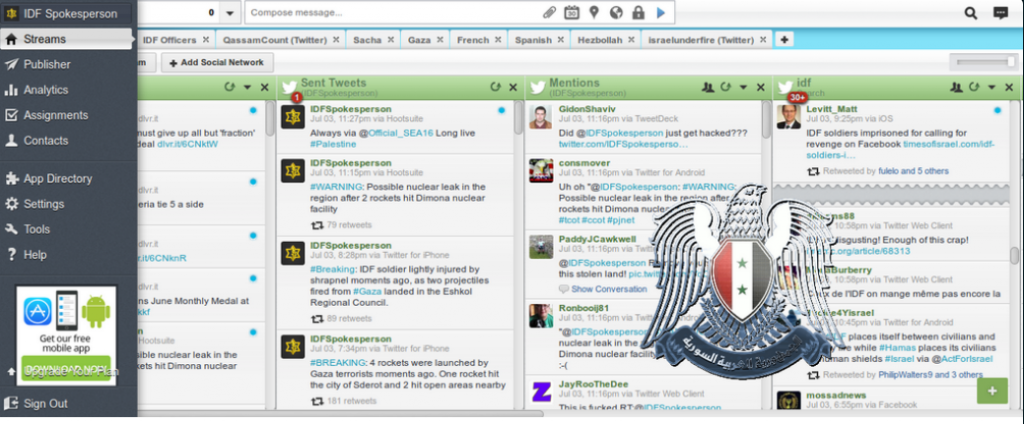Click the globe targeting icon
1024x424 pixels.
pos(616,12)
